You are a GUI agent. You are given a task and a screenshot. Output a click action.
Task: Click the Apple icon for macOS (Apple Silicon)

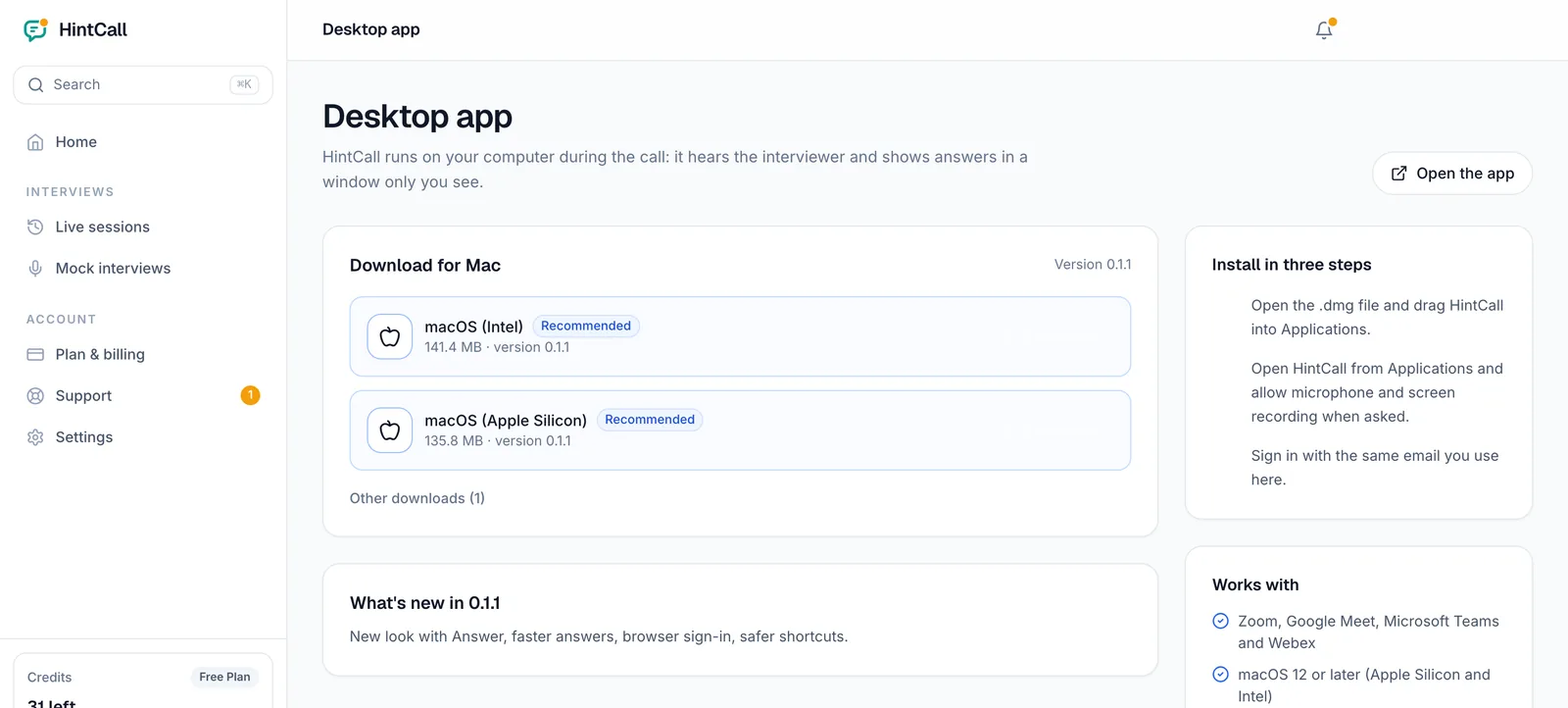click(x=390, y=430)
